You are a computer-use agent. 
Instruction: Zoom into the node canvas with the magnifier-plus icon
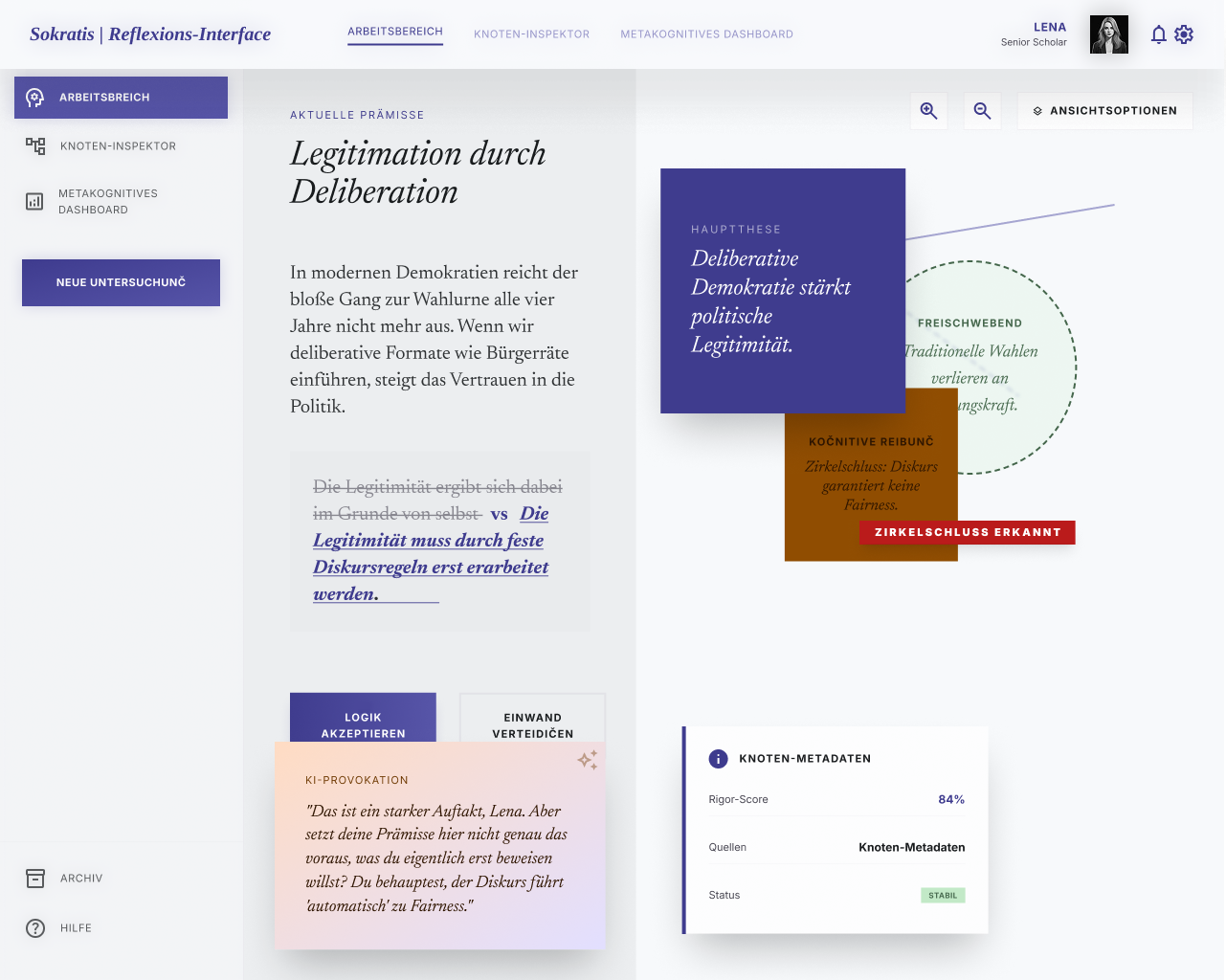point(927,110)
